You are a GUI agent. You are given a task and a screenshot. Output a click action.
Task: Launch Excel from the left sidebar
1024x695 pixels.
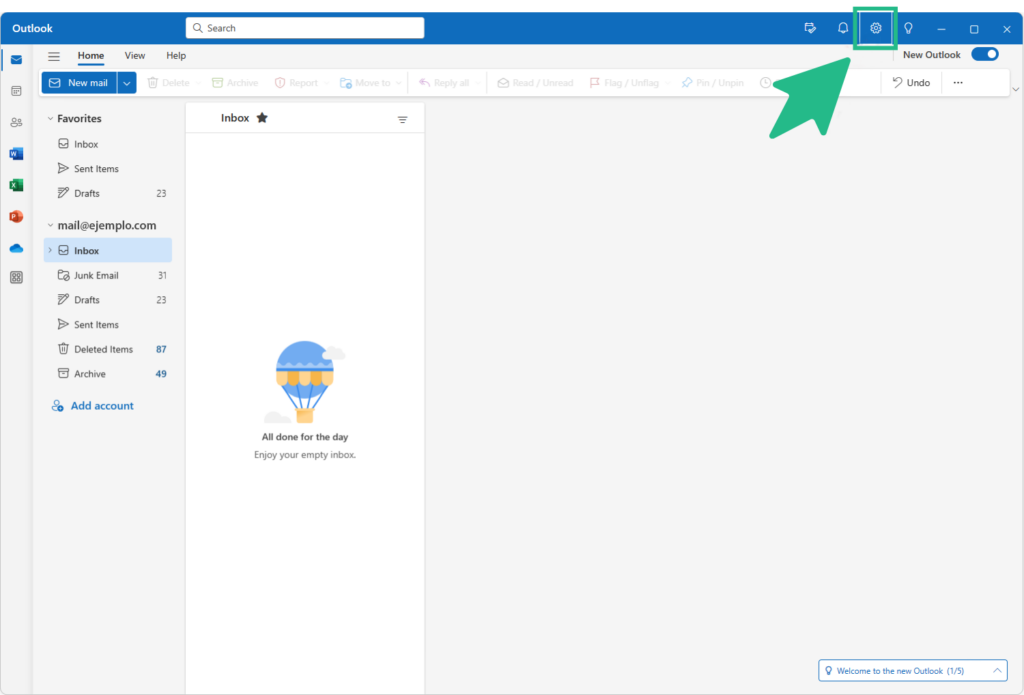[x=16, y=185]
